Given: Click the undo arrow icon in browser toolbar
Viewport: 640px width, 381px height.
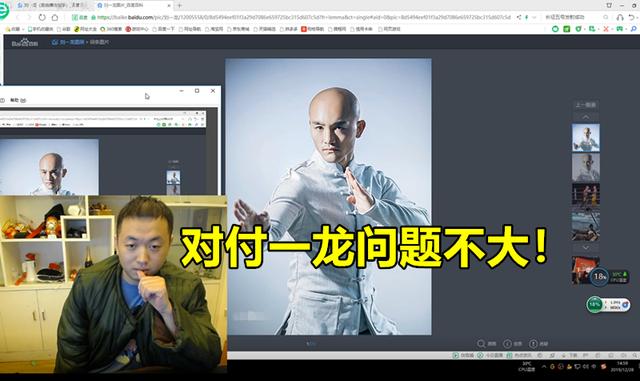Looking at the screenshot, I should (x=632, y=17).
